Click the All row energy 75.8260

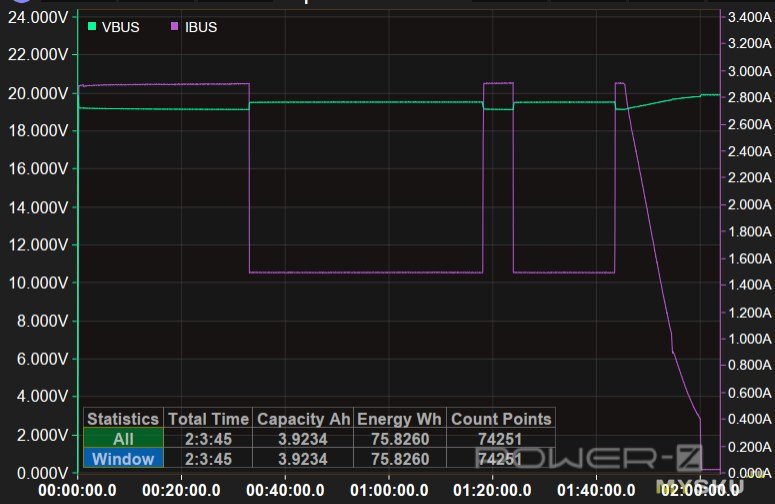click(400, 439)
